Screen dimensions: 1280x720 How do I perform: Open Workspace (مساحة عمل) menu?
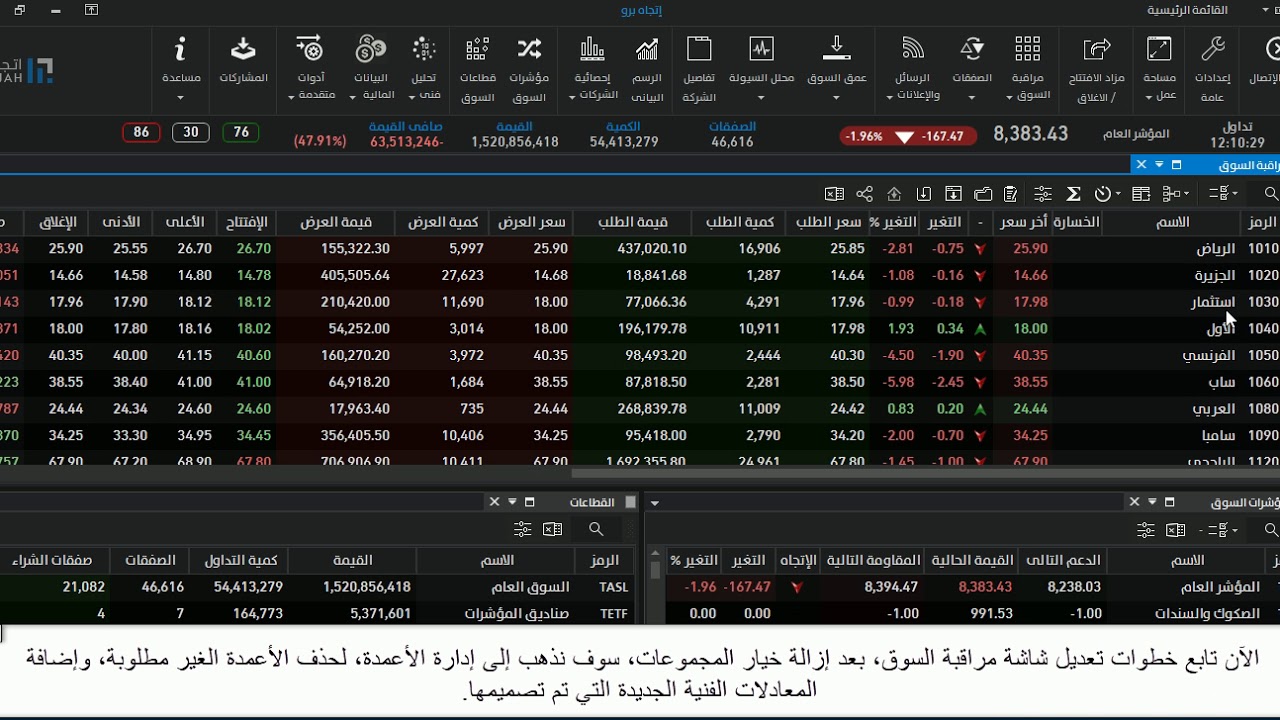(x=1159, y=68)
